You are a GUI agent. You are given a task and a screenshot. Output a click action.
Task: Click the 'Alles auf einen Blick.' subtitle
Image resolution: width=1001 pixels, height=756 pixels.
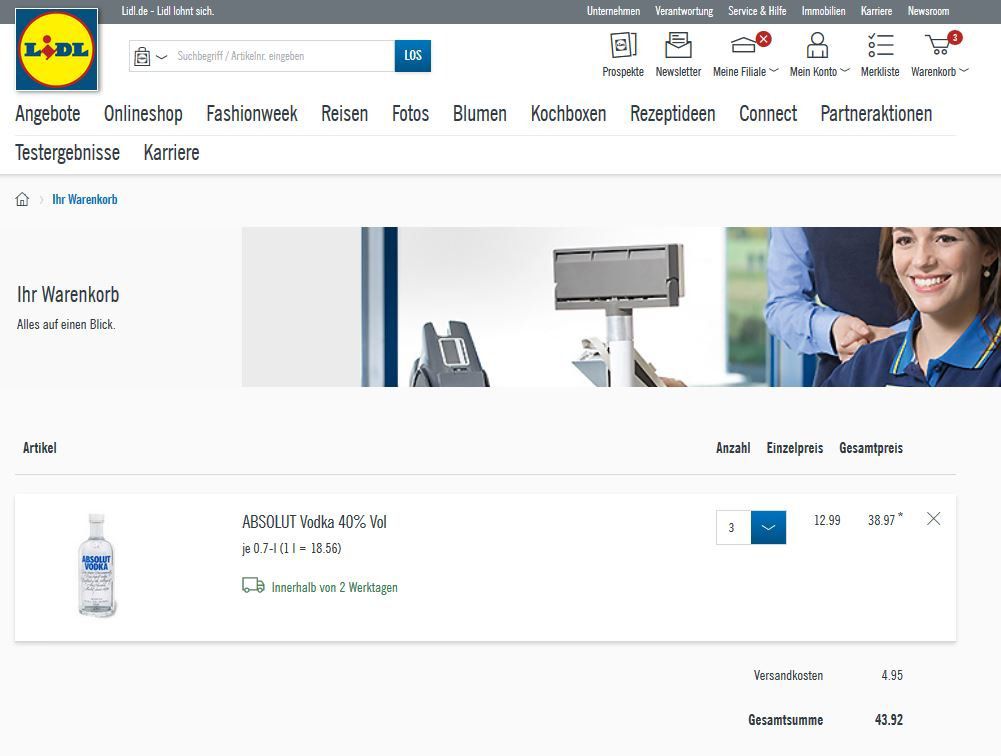click(66, 324)
